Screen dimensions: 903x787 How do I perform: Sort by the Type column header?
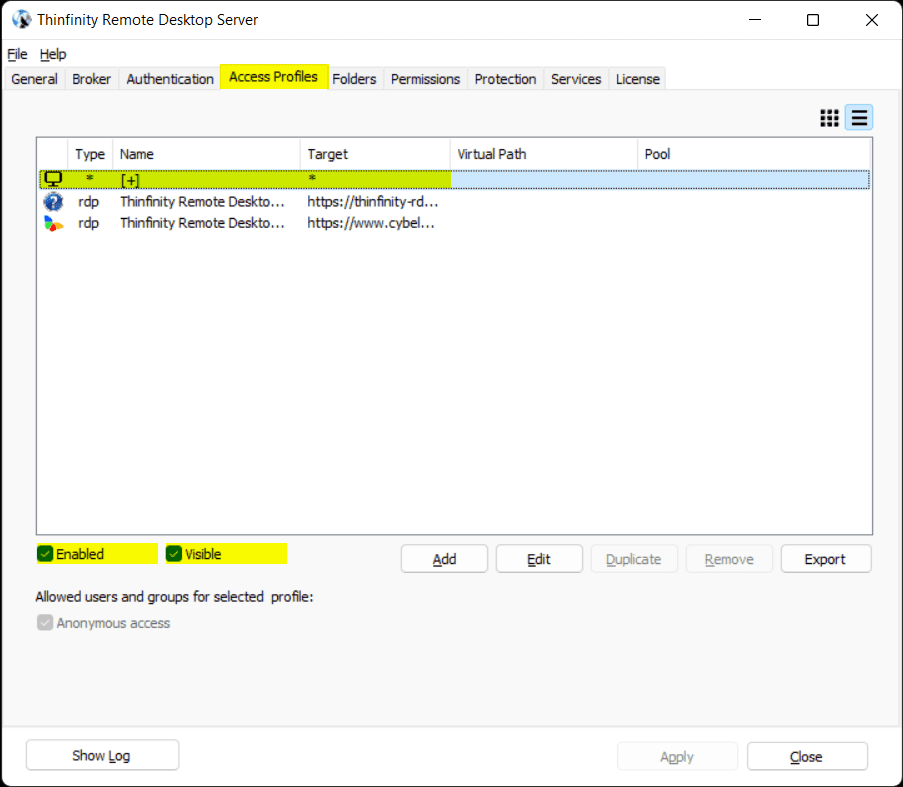coord(90,154)
